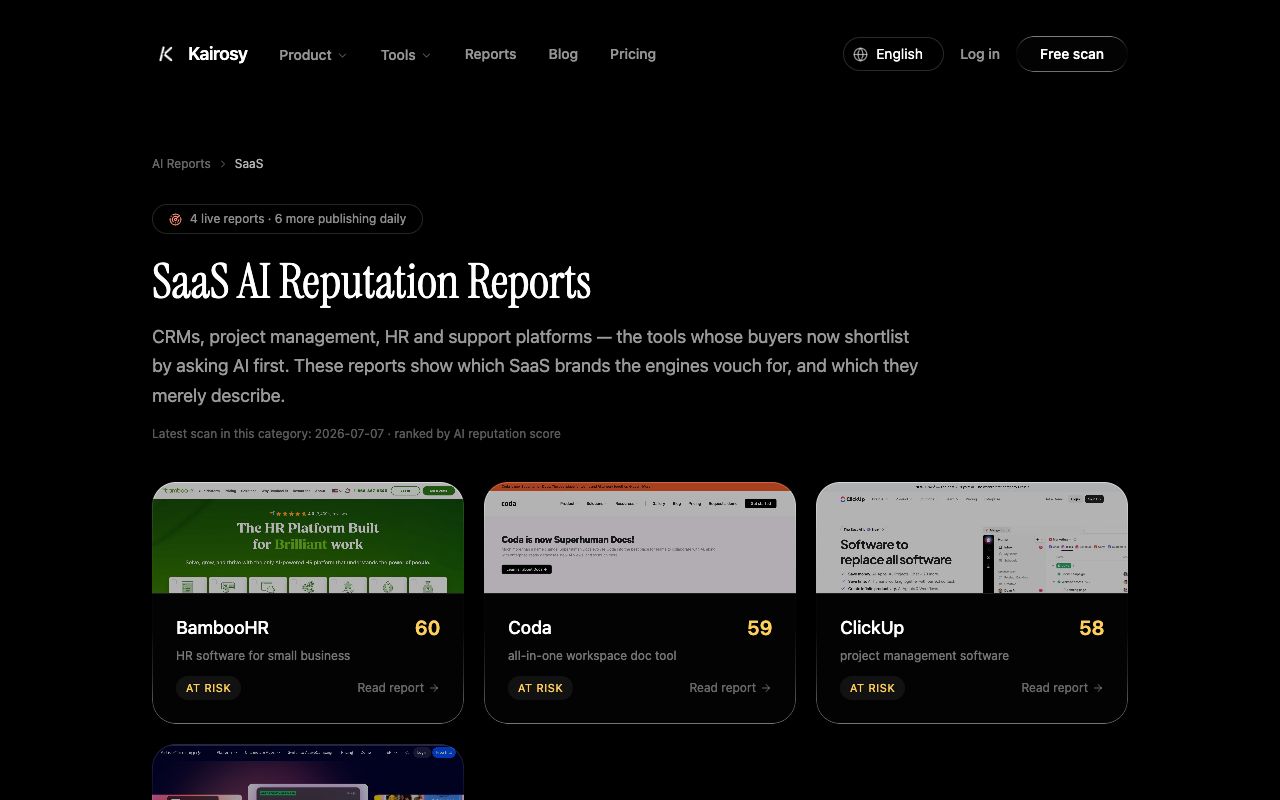The image size is (1280, 800).
Task: Click the latest scan date line
Action: (x=356, y=434)
